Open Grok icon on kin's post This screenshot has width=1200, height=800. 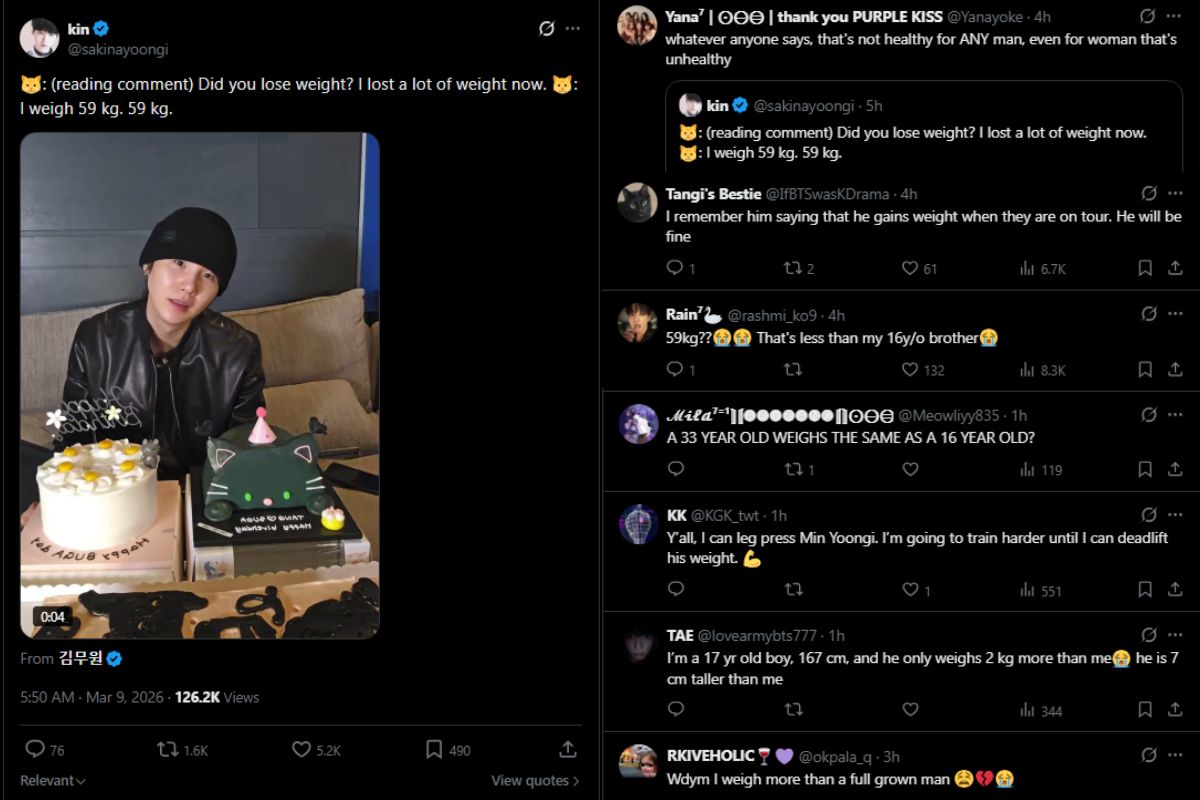(546, 29)
